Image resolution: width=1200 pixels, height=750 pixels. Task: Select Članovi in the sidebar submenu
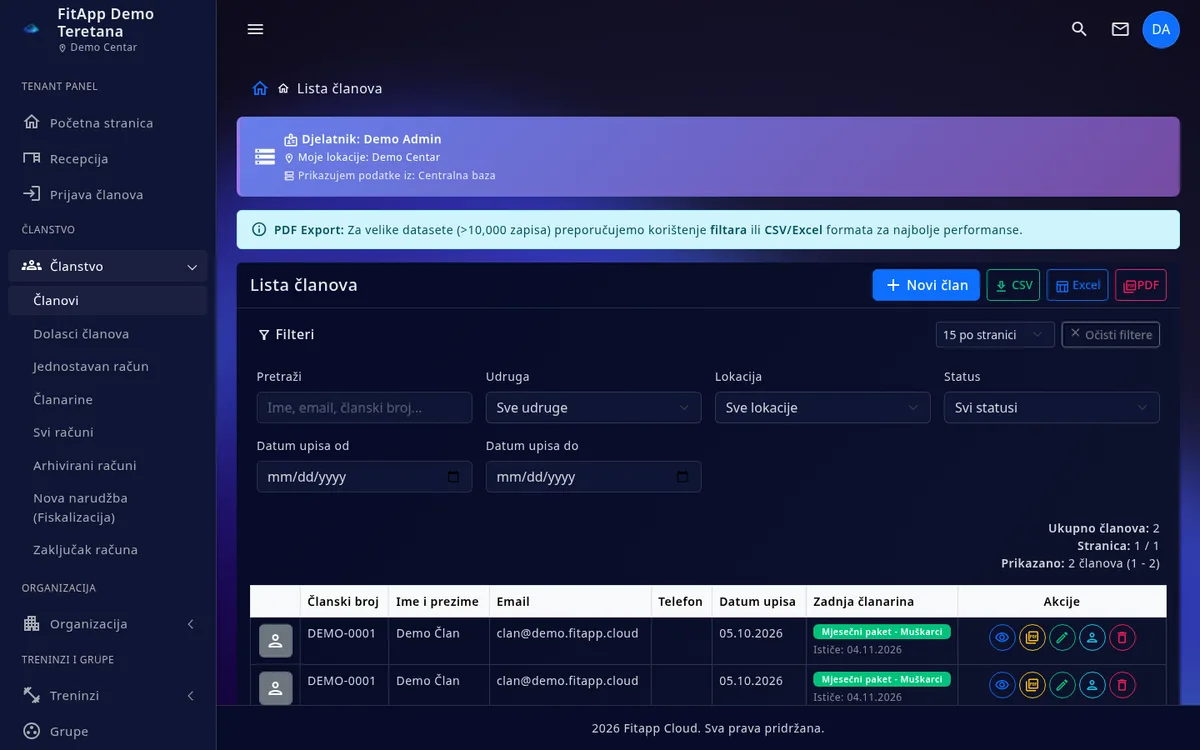108,300
